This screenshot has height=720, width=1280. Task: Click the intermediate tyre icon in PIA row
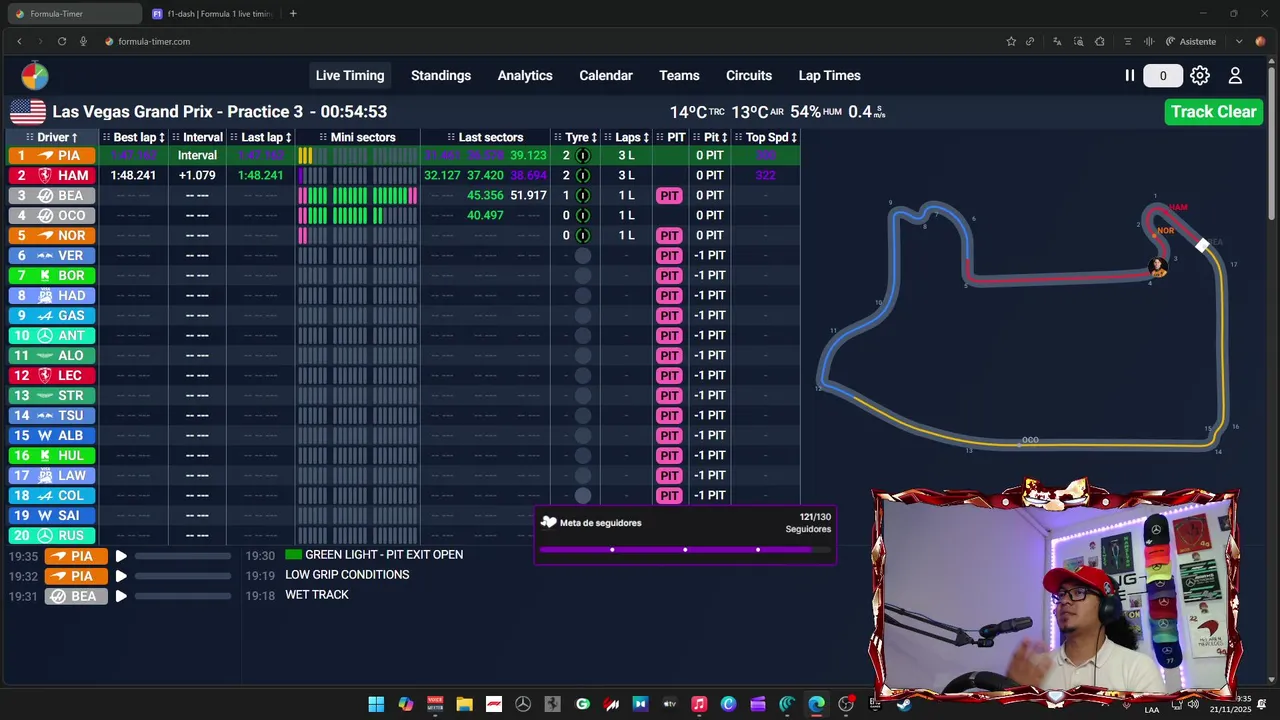(x=583, y=155)
